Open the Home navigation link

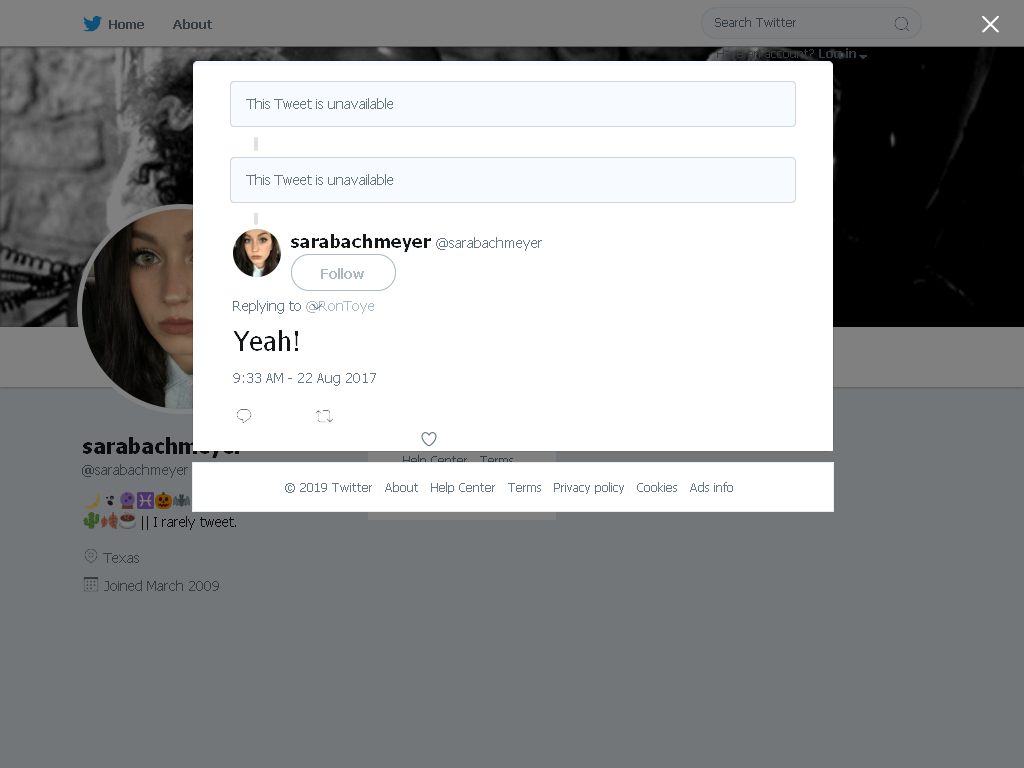125,24
